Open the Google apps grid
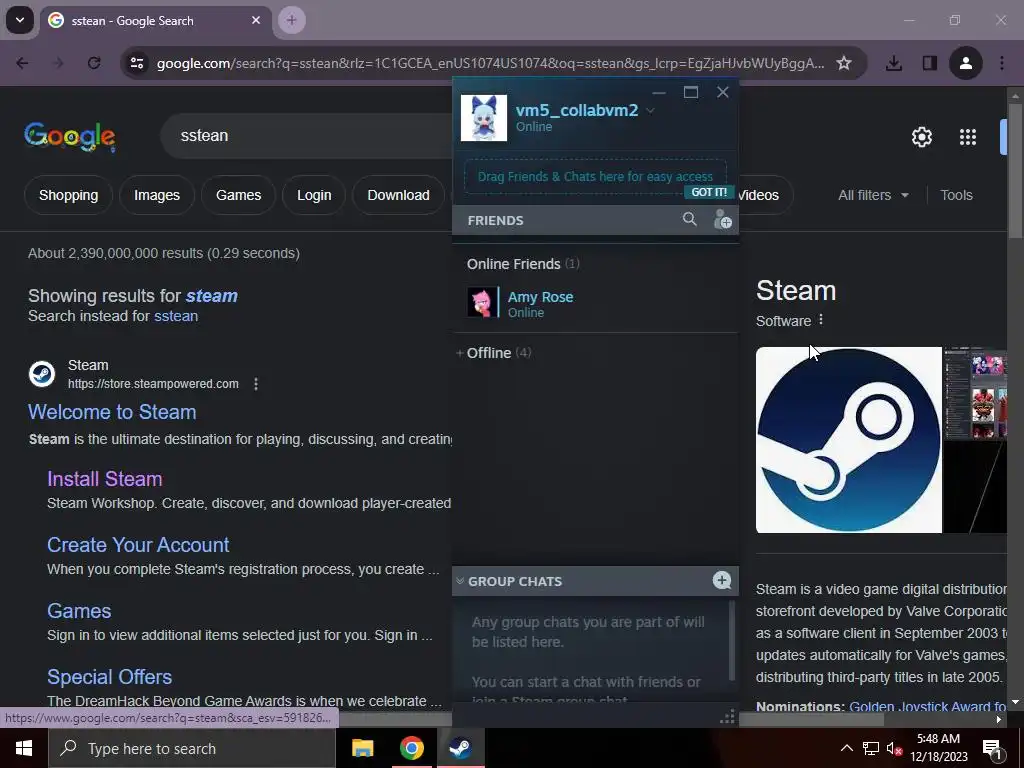Viewport: 1024px width, 768px height. tap(967, 136)
